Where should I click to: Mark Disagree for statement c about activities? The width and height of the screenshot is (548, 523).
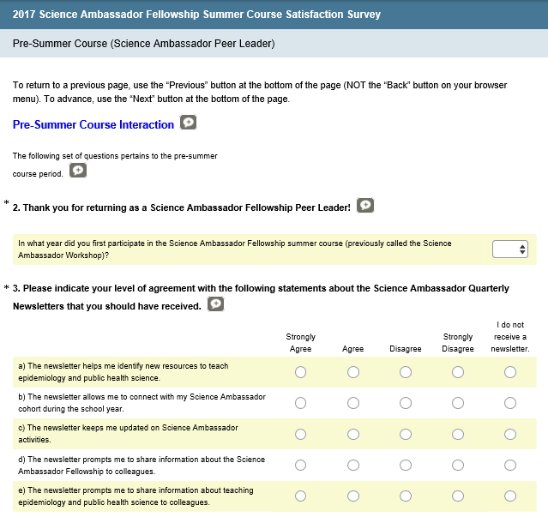coord(405,434)
